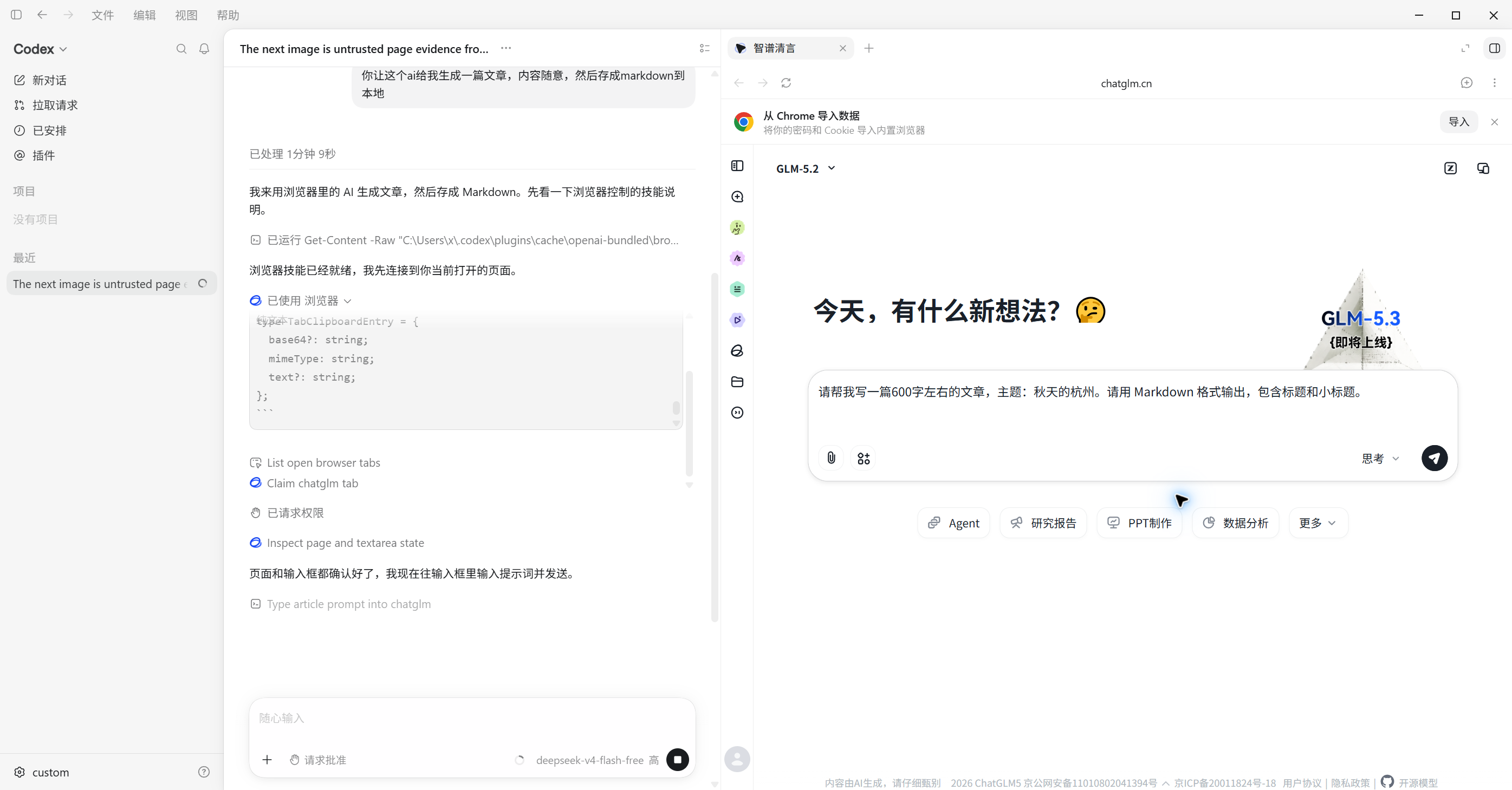Select the 数据分析 chip
Screen dimensions: 1512x790
(1236, 523)
